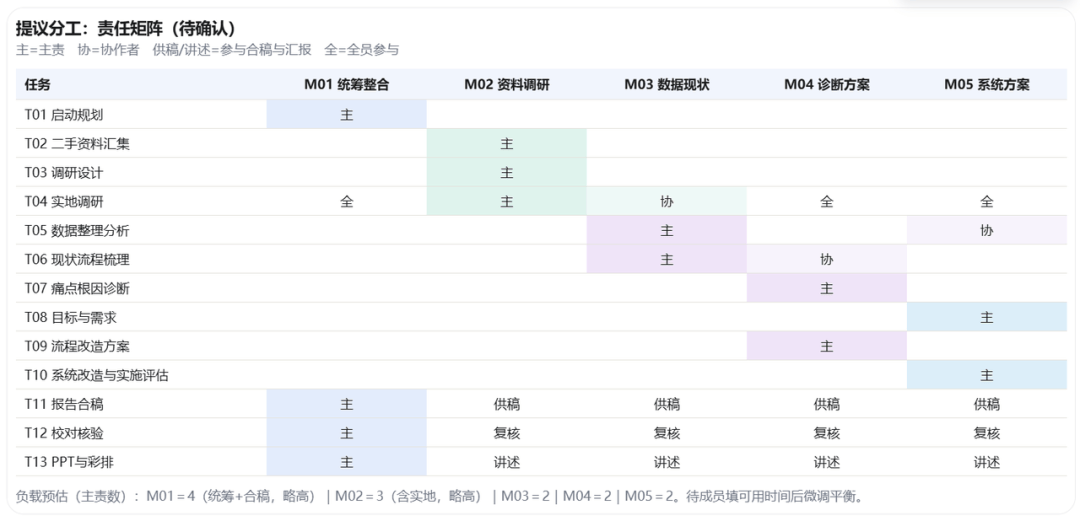Click the 全 cell under M04 in T04 row

coord(827,201)
